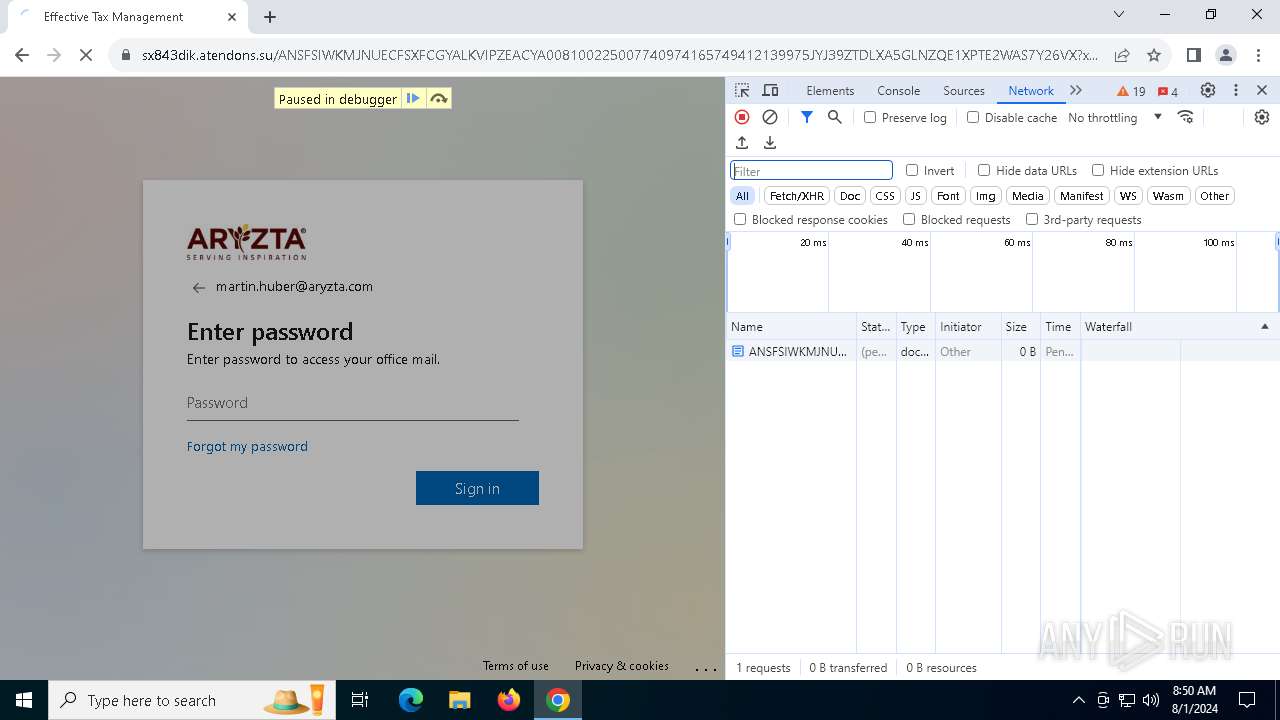Show the 4 errors indicator
This screenshot has height=720, width=1280.
pyautogui.click(x=1168, y=91)
